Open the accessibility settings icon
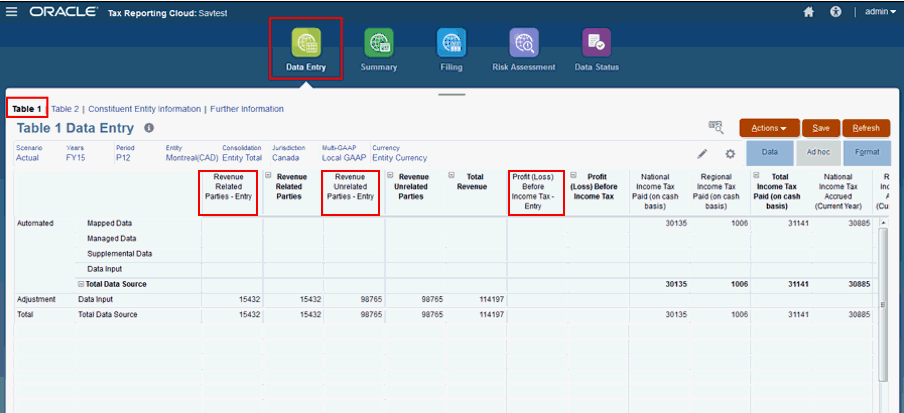Viewport: 904px width, 413px height. pyautogui.click(x=835, y=12)
